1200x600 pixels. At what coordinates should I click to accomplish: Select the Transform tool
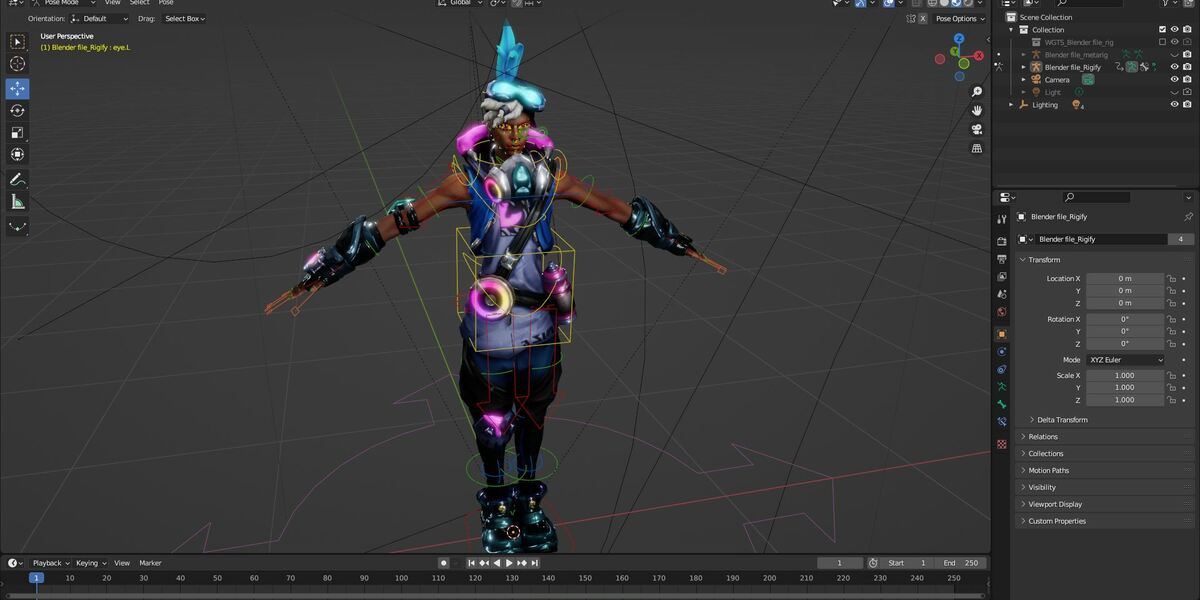coord(17,154)
